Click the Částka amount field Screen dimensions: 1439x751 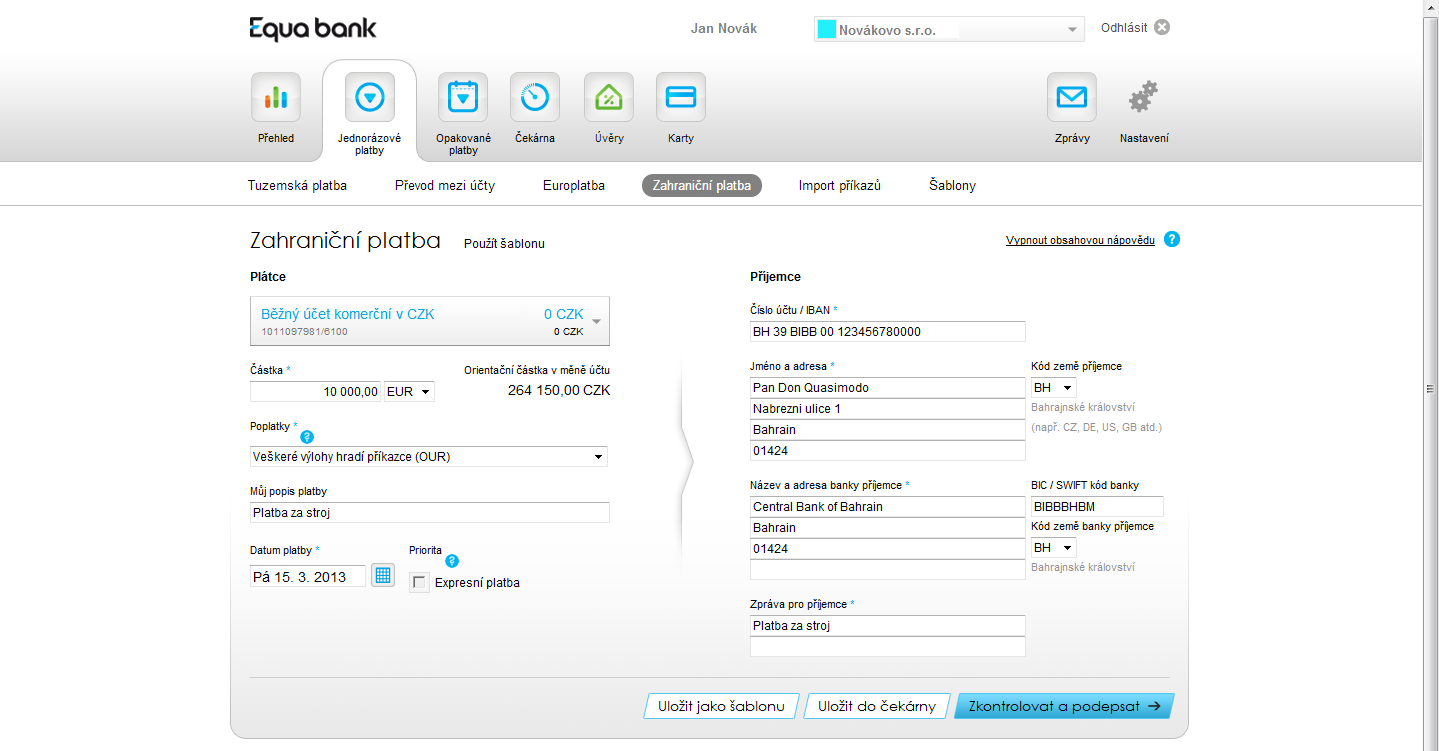click(x=316, y=392)
